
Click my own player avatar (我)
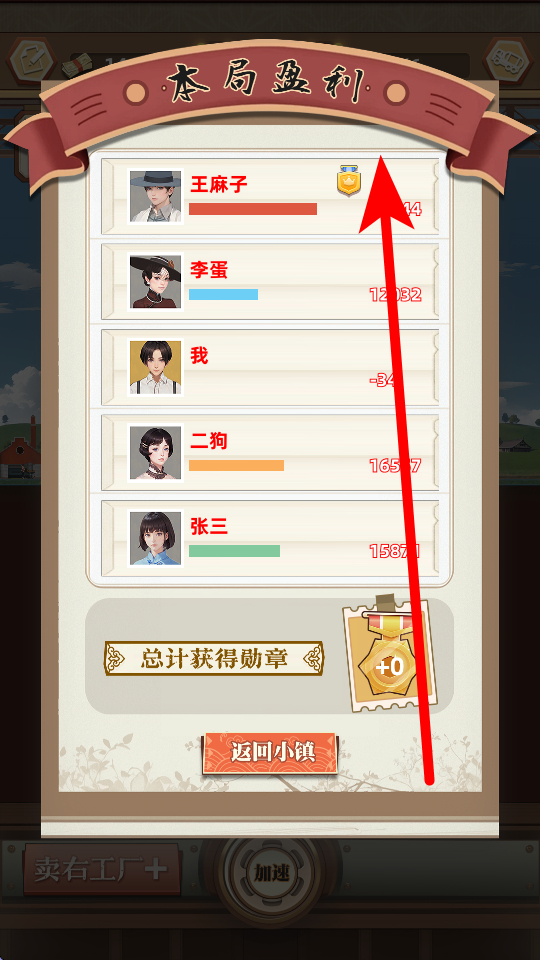point(156,367)
